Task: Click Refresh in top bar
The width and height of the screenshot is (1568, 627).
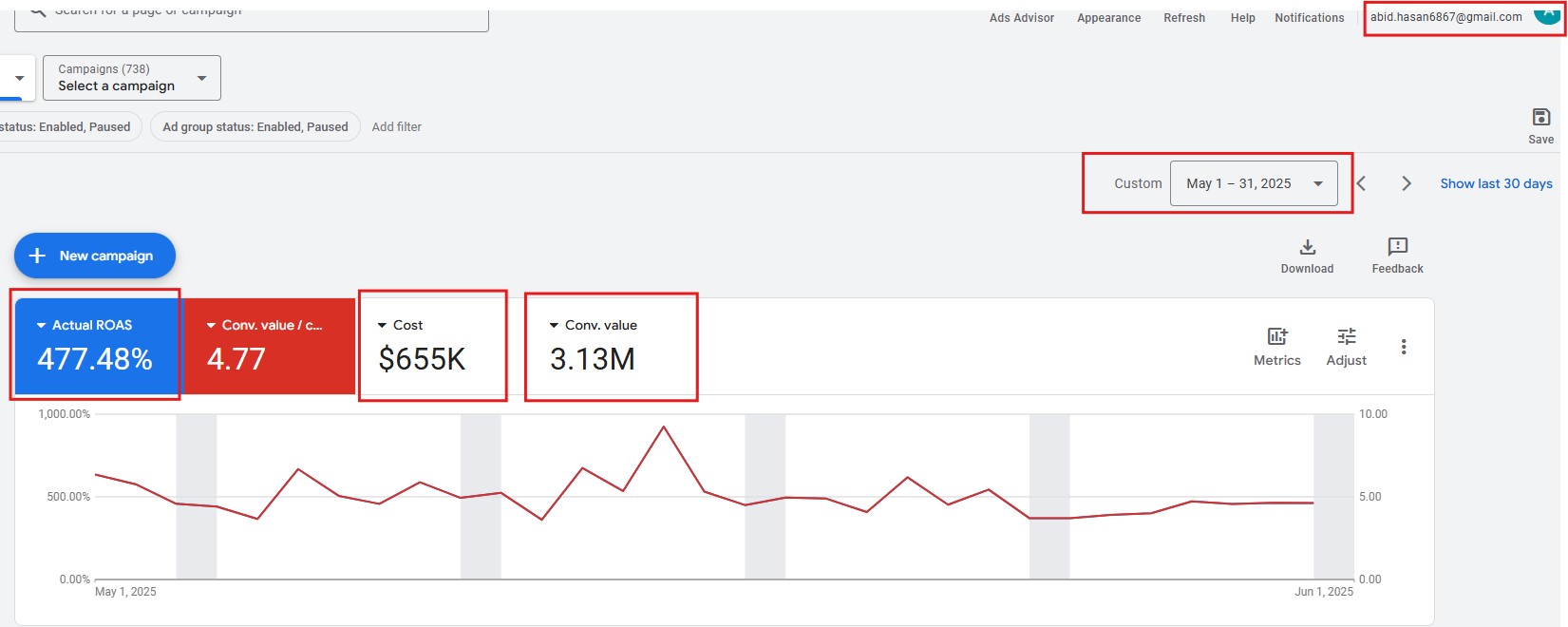Action: click(x=1184, y=18)
